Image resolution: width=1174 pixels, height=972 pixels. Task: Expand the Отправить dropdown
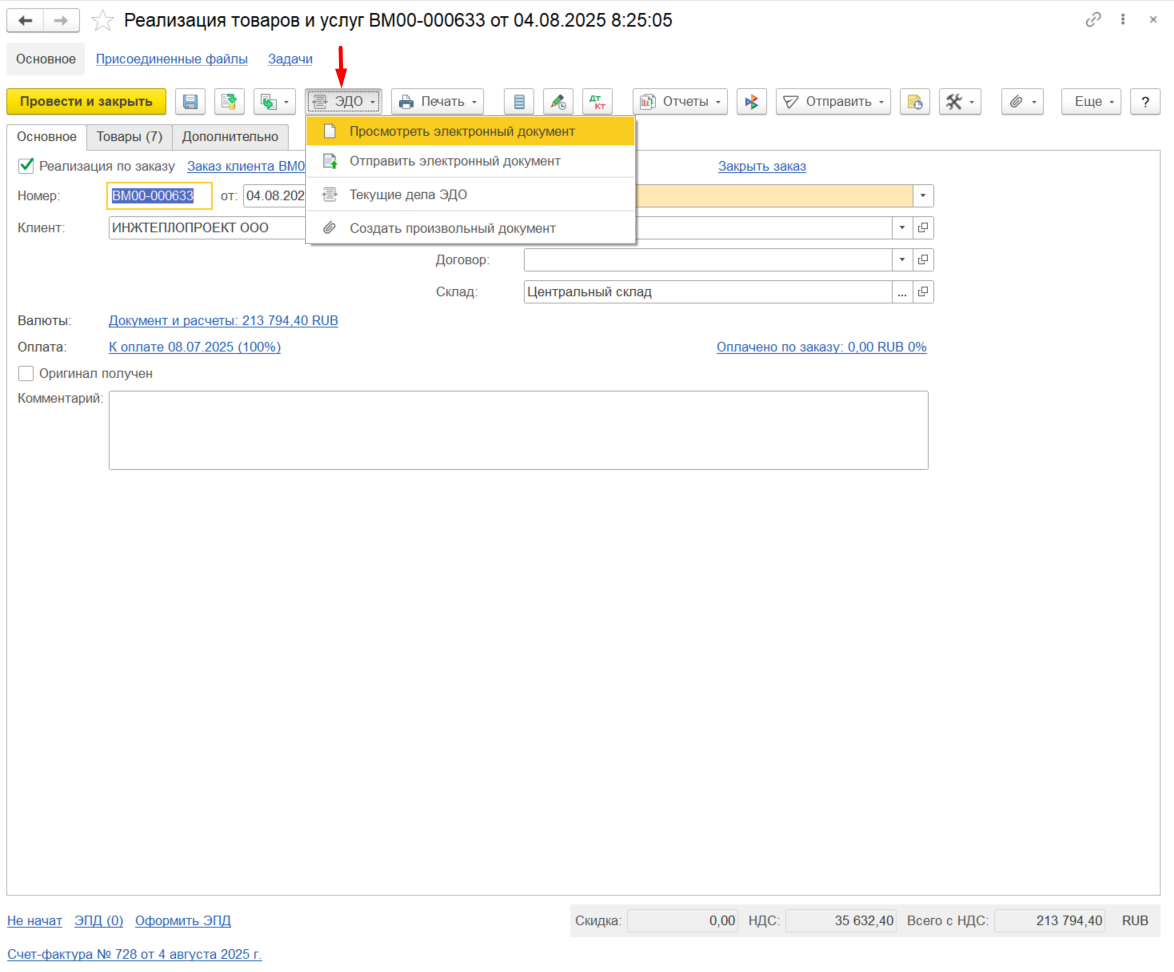(x=833, y=102)
